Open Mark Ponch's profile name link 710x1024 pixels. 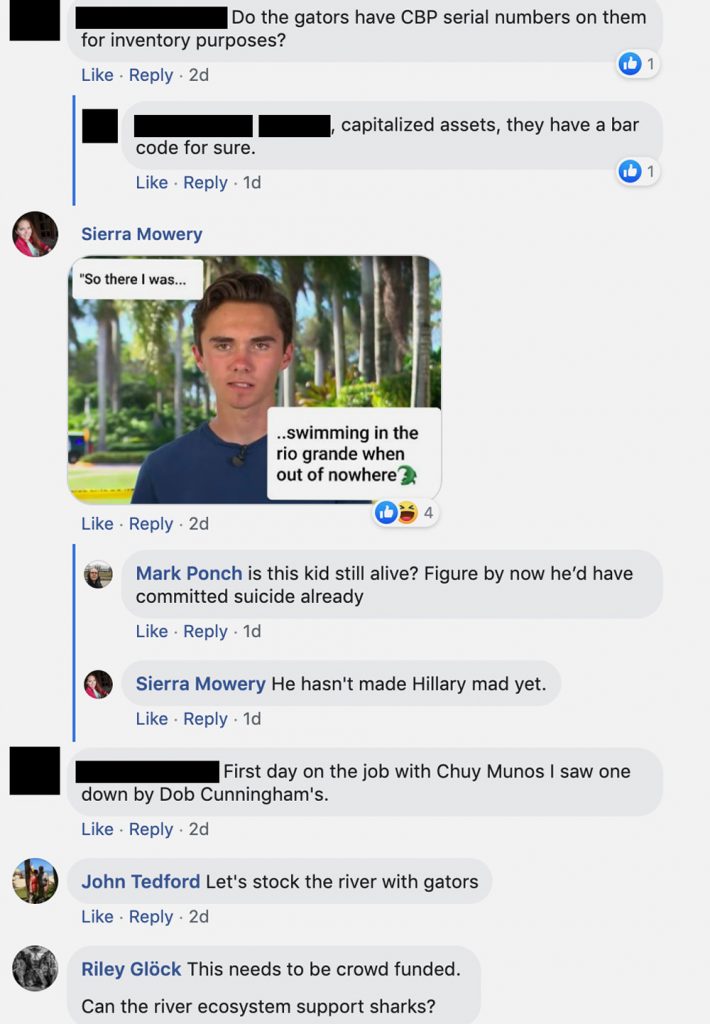coord(189,573)
